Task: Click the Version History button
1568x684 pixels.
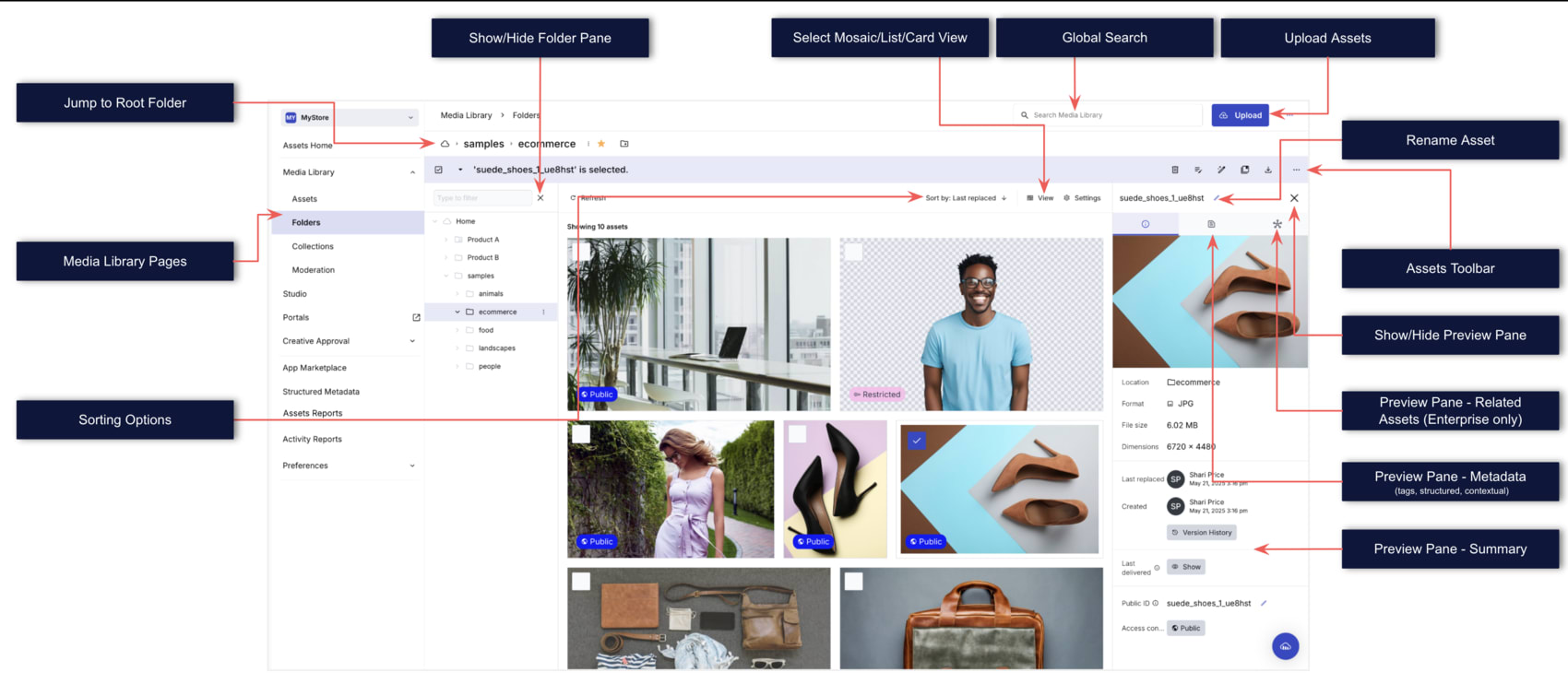Action: 1202,533
